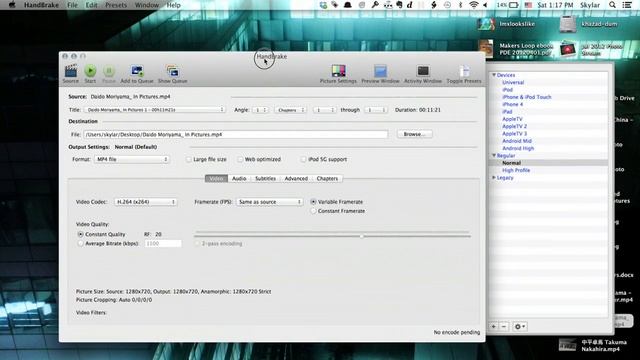Open the Presets menu

pos(116,5)
